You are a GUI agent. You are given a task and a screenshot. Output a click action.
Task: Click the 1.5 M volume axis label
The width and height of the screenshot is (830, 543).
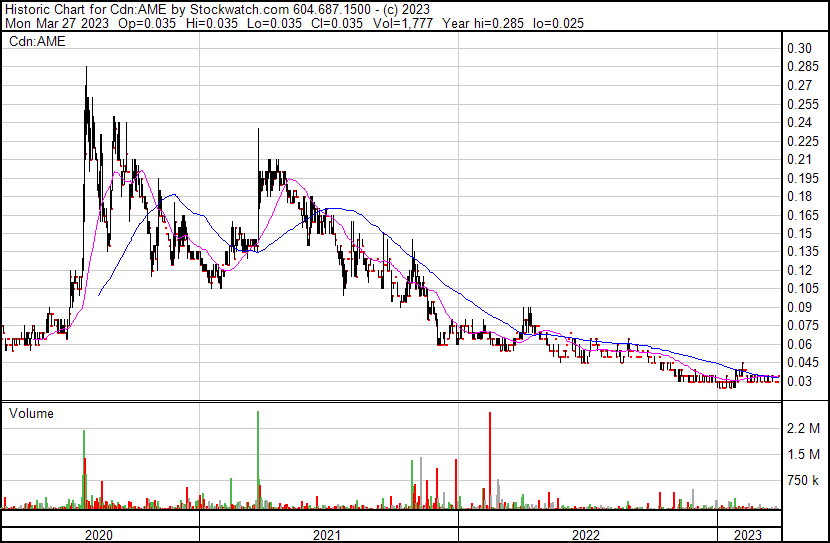point(803,454)
